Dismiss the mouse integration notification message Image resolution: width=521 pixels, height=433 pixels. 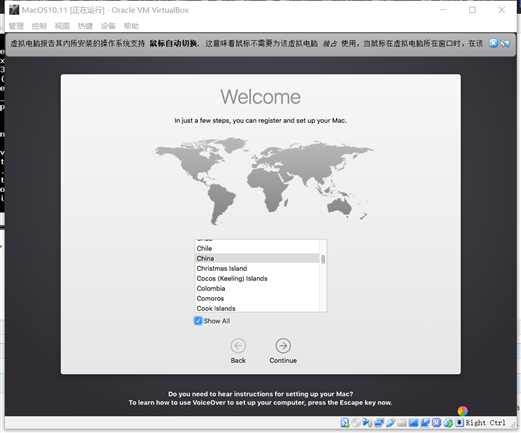click(x=494, y=43)
